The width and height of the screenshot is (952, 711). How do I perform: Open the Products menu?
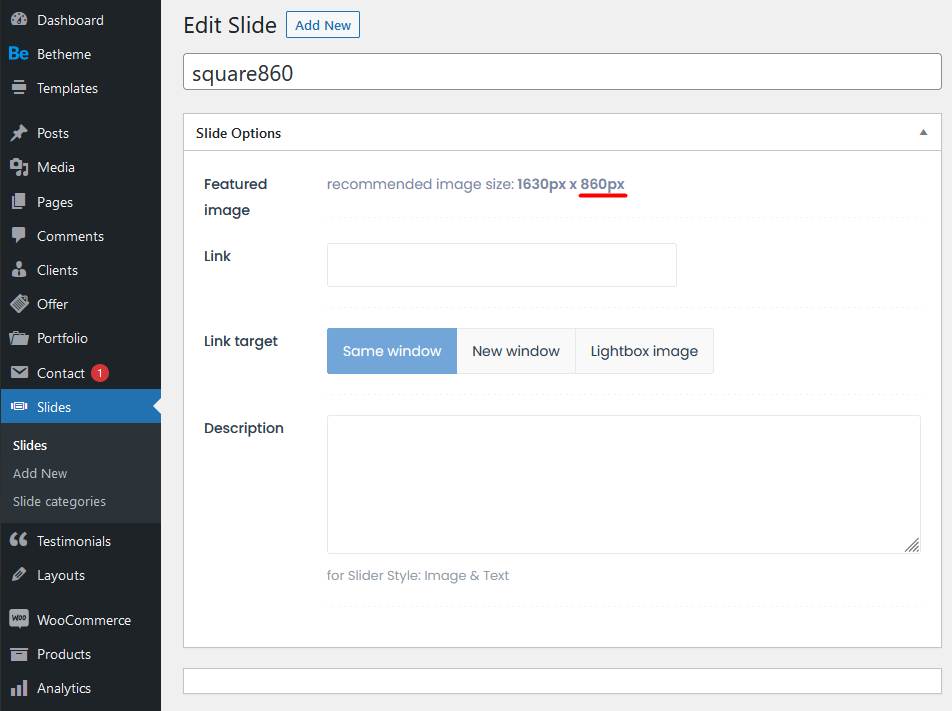[64, 654]
